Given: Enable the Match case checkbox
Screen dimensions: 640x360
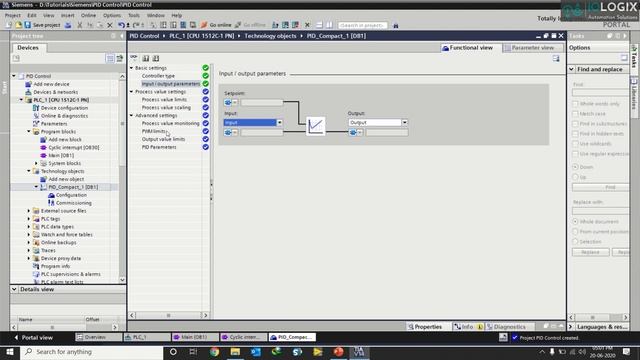Looking at the screenshot, I should (x=575, y=114).
